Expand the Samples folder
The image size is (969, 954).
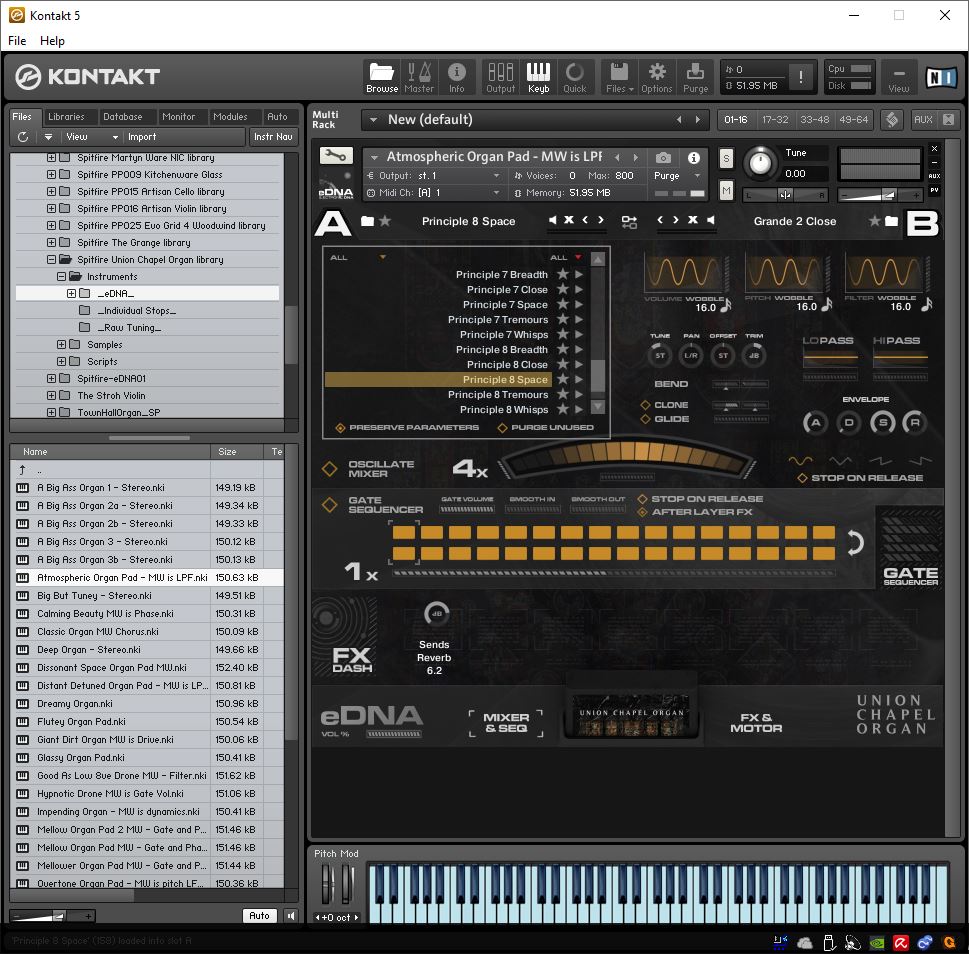coord(61,345)
